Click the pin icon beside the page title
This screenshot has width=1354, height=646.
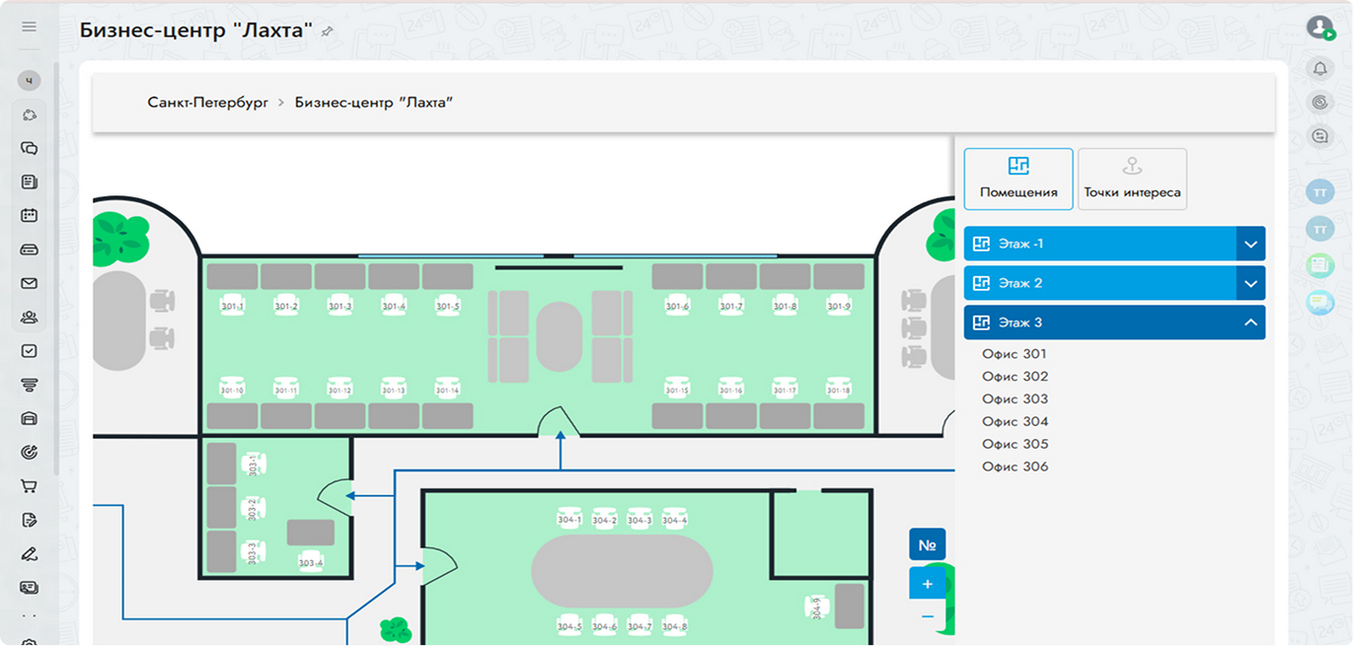[327, 32]
